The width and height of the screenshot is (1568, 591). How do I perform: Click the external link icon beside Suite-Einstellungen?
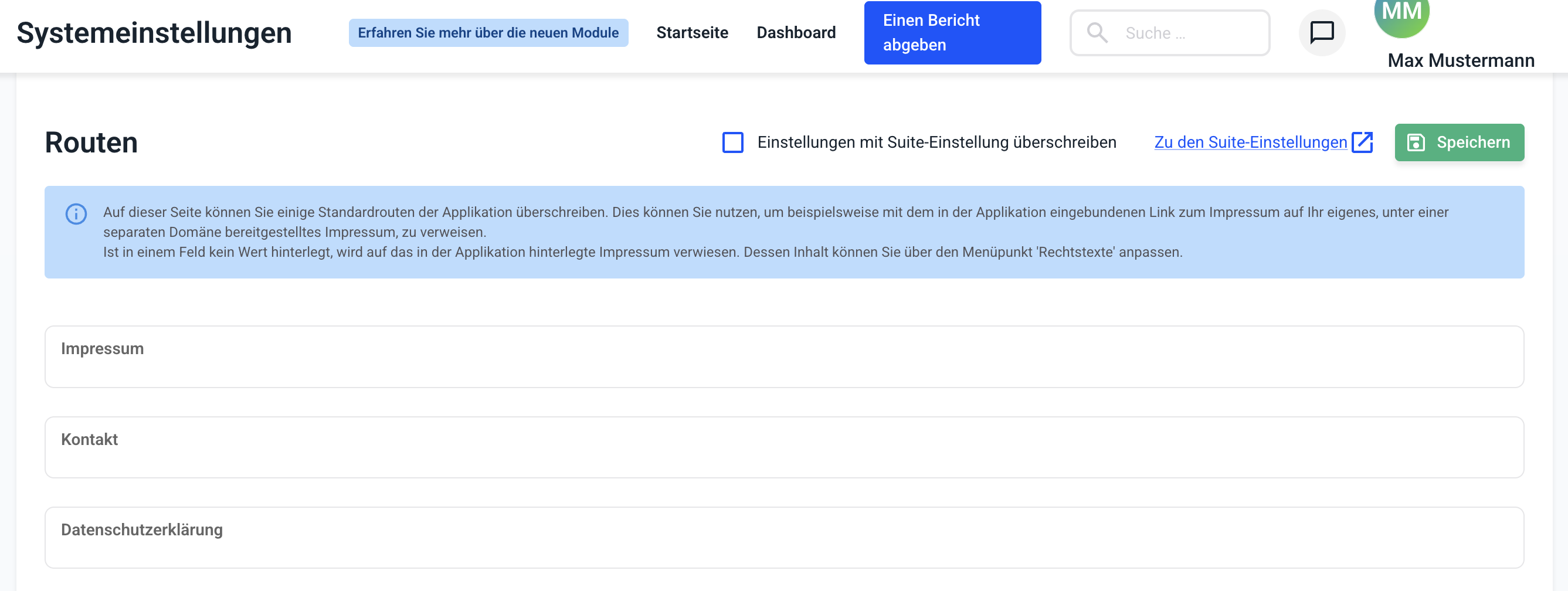pyautogui.click(x=1362, y=142)
